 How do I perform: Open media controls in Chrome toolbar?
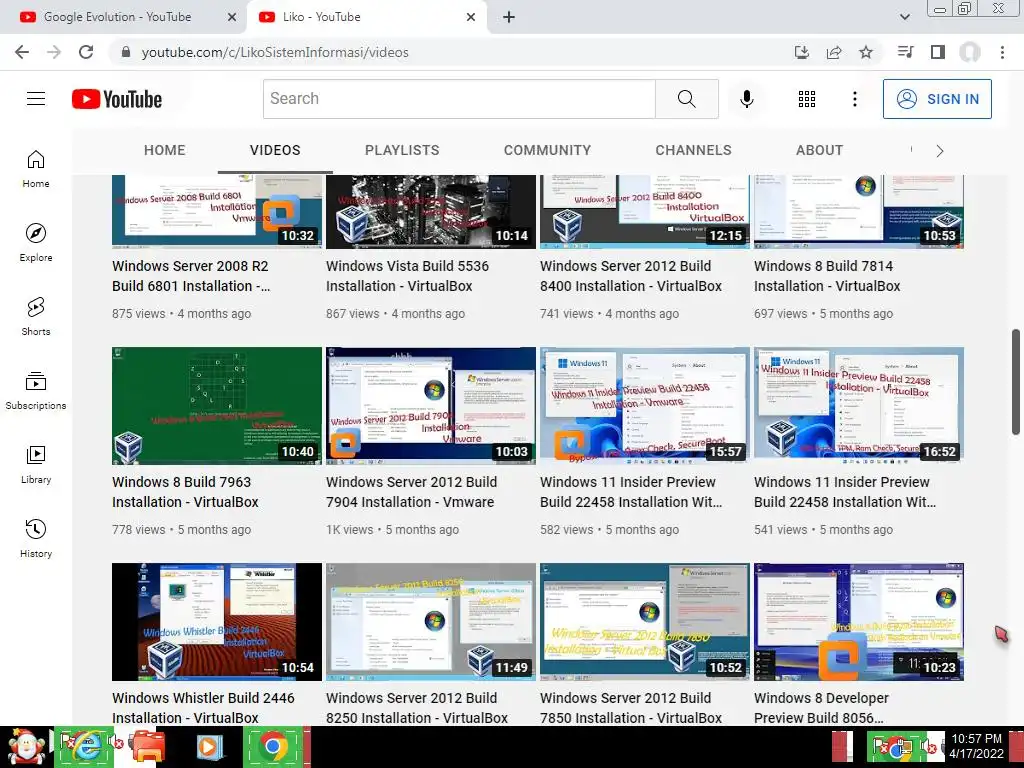pyautogui.click(x=905, y=52)
